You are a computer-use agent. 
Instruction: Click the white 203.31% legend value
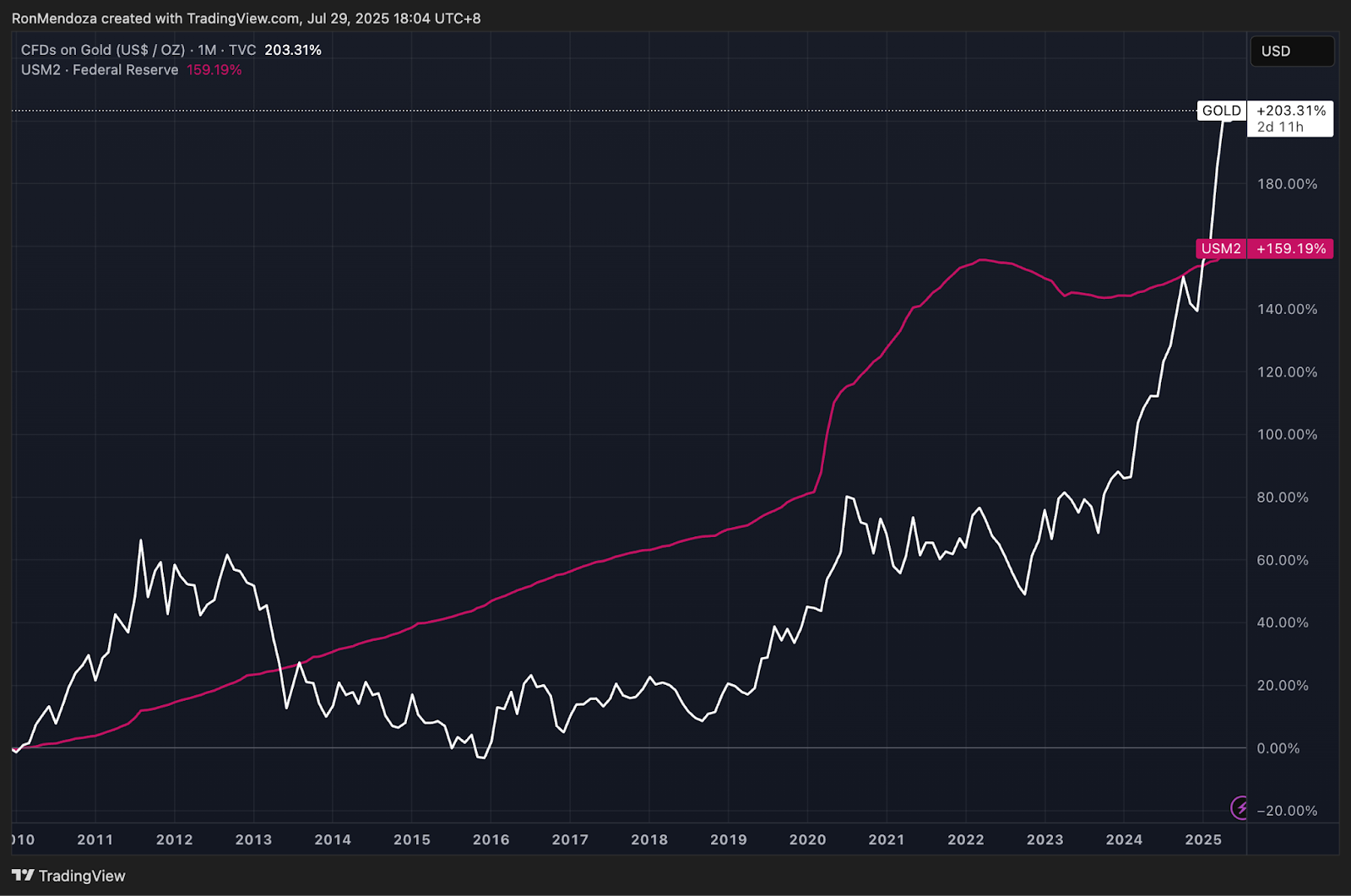point(292,50)
